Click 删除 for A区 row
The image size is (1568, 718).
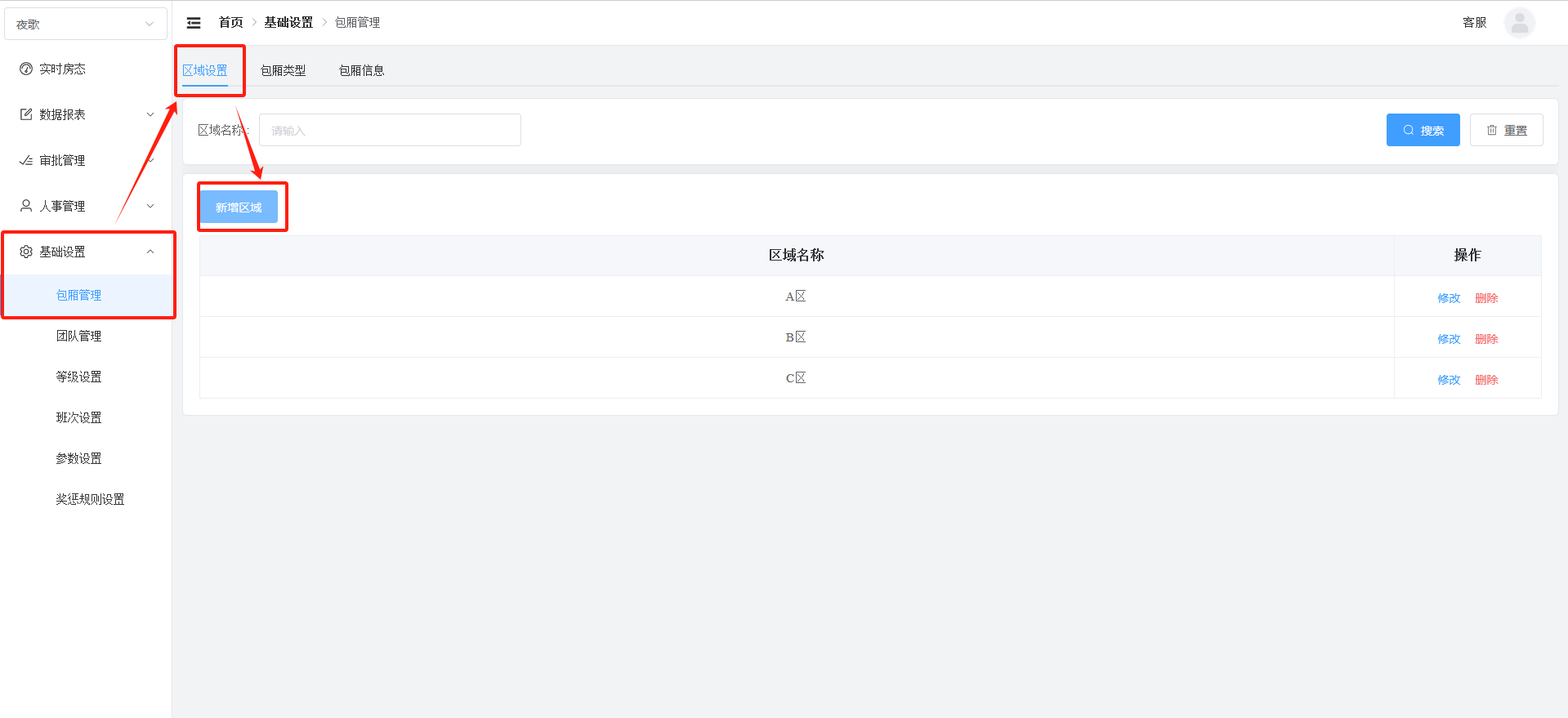tap(1486, 298)
